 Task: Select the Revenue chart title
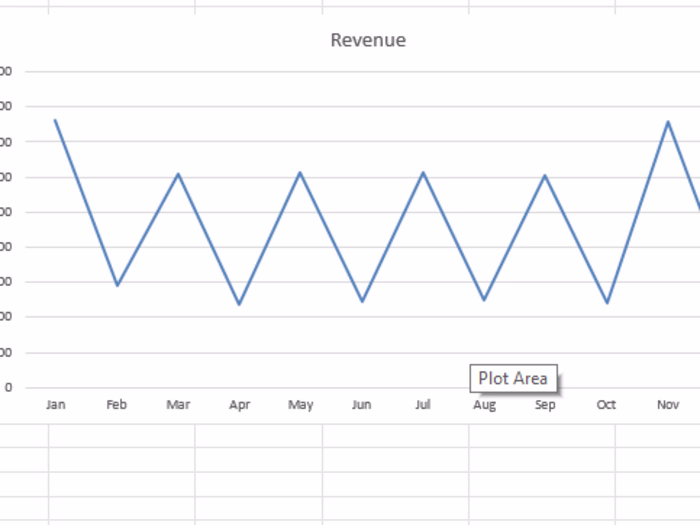click(x=368, y=40)
